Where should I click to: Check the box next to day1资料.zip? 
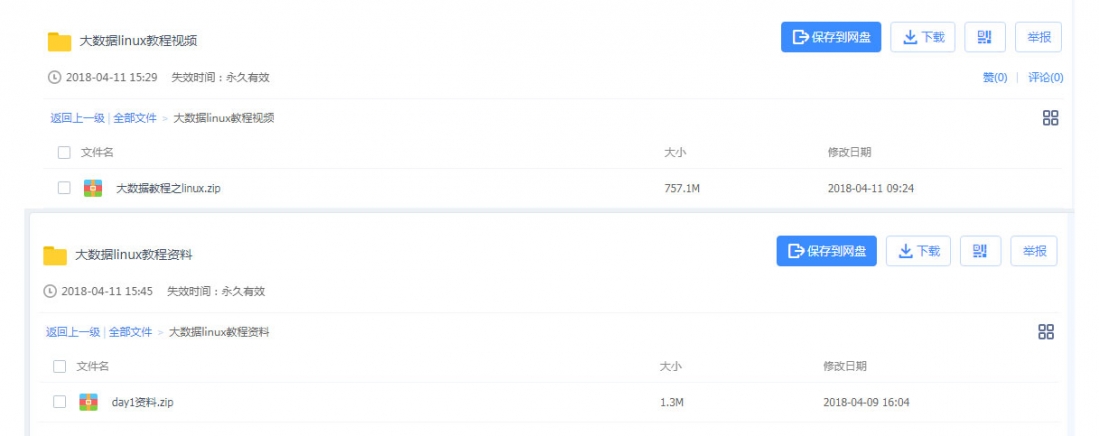click(x=60, y=402)
